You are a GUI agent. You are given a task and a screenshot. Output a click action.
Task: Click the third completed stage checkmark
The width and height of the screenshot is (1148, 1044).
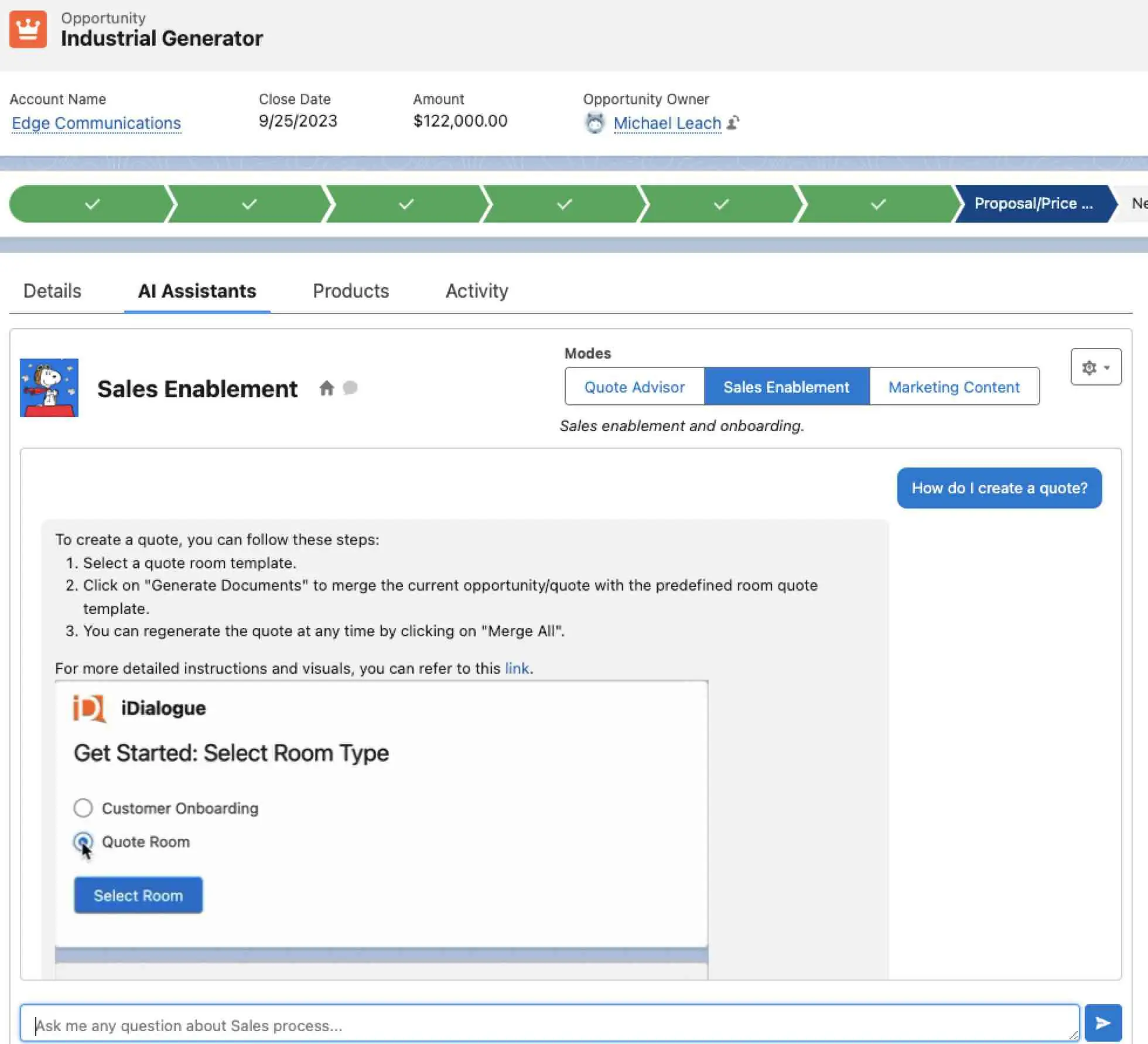(406, 204)
